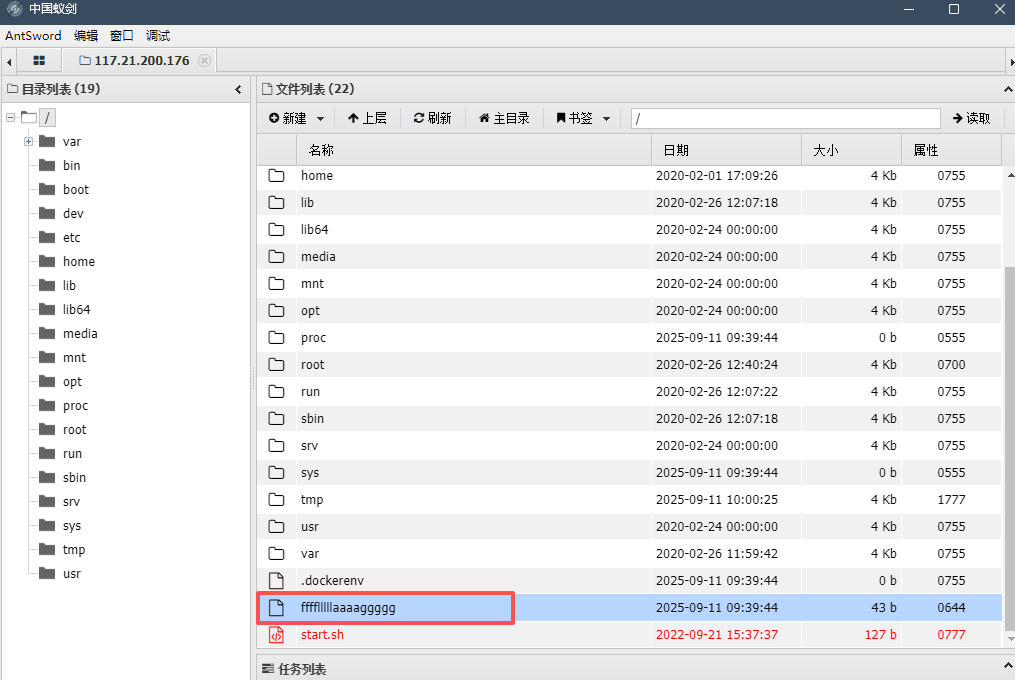The image size is (1015, 680).
Task: Click the 主目录 home directory button
Action: [504, 118]
